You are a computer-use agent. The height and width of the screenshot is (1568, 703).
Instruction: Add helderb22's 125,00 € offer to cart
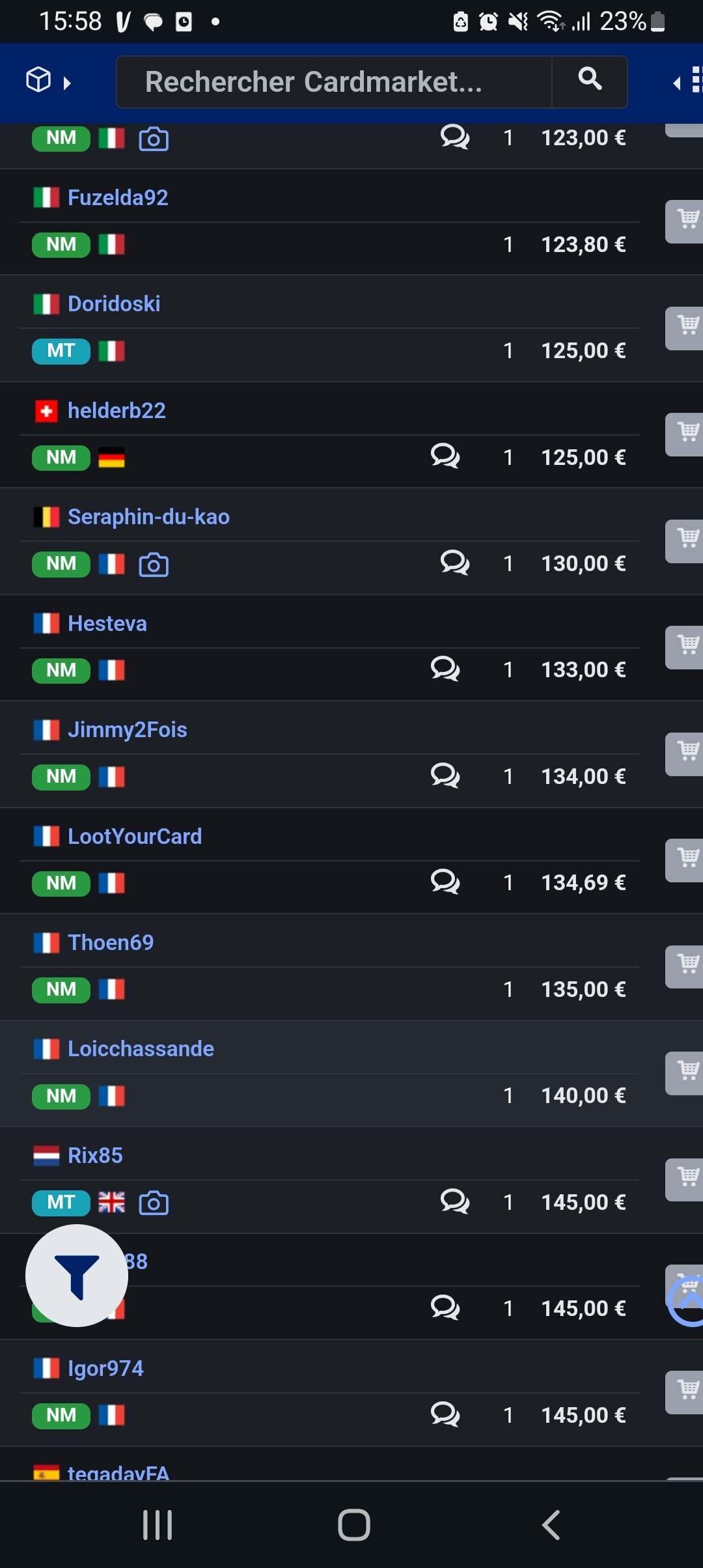click(x=686, y=434)
